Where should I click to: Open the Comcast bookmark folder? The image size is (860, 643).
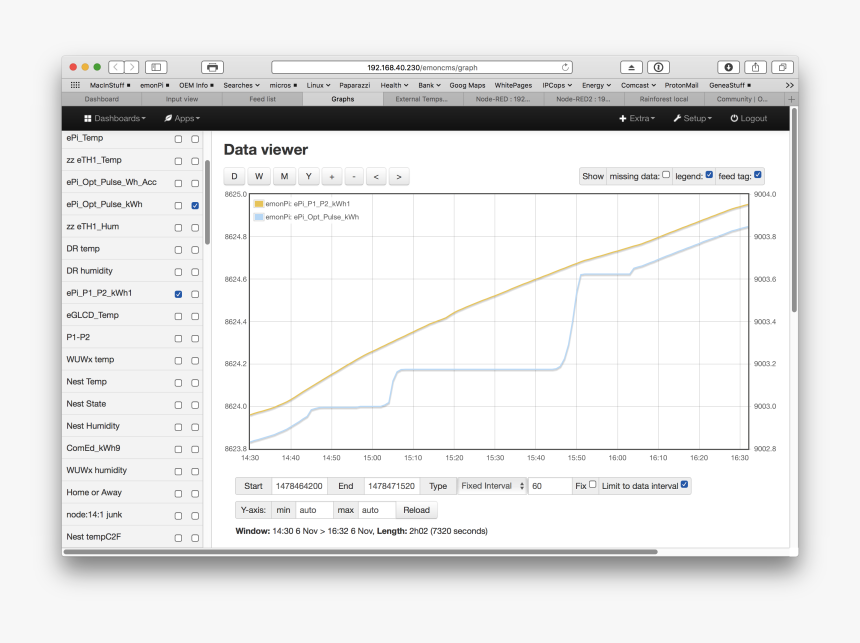638,85
